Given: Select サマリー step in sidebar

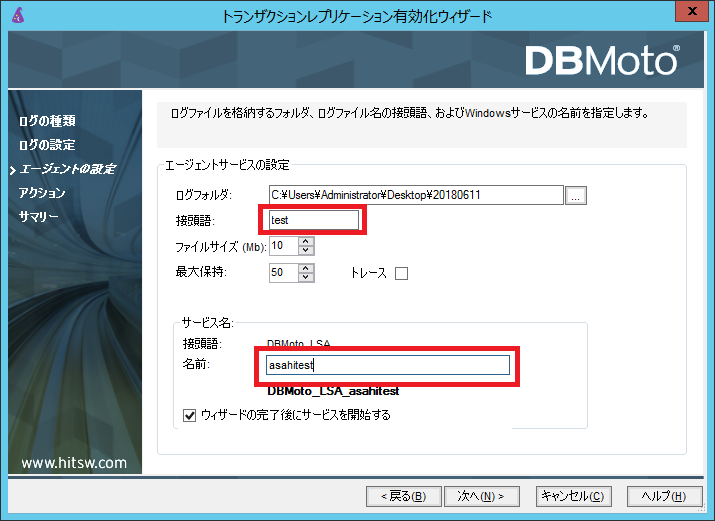Looking at the screenshot, I should [x=38, y=217].
